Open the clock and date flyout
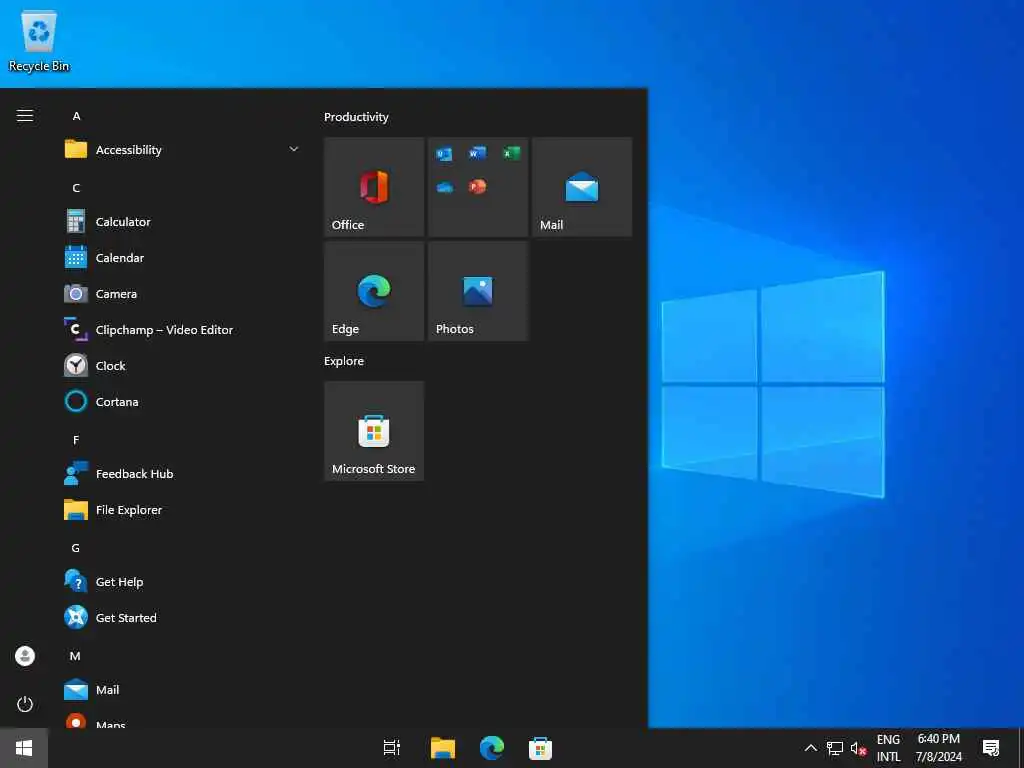The image size is (1024, 768). pos(938,748)
